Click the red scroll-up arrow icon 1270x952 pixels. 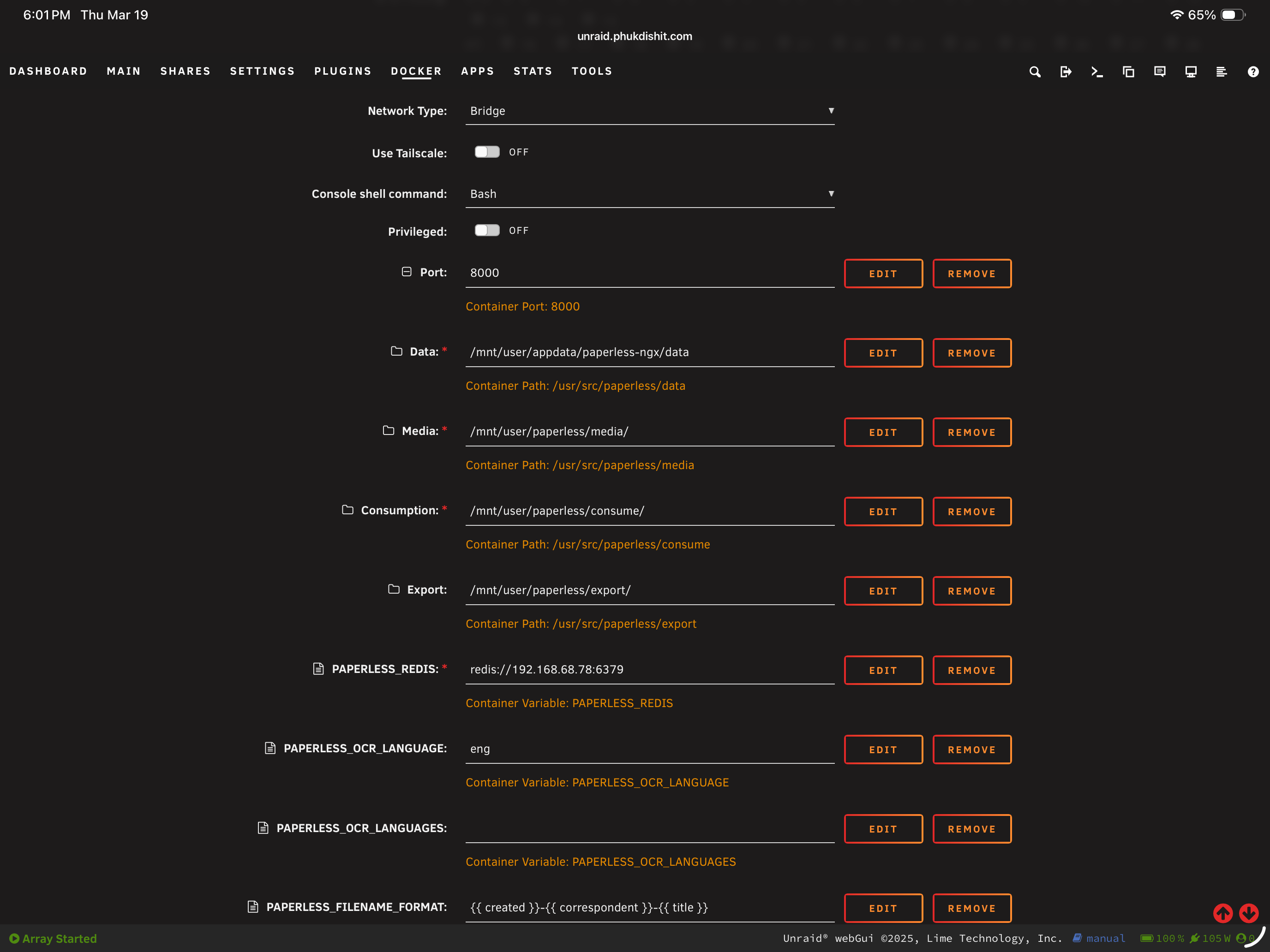[x=1222, y=912]
